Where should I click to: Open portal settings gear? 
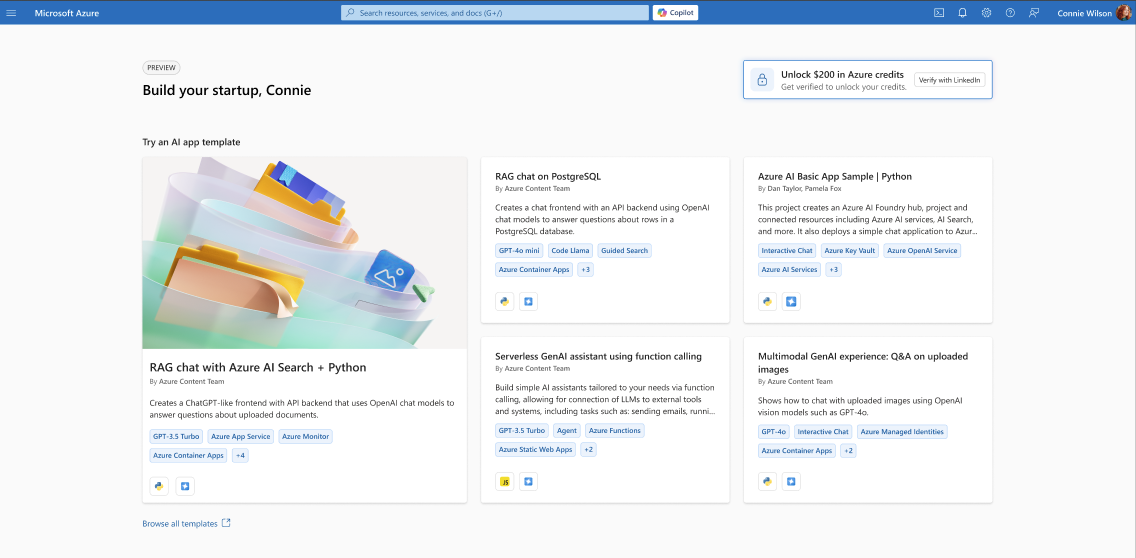point(986,13)
